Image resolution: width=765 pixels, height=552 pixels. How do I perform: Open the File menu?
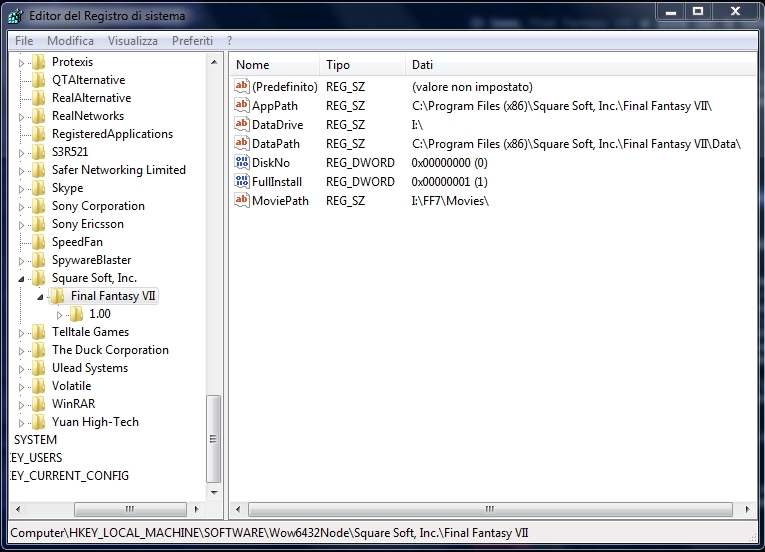pyautogui.click(x=24, y=41)
